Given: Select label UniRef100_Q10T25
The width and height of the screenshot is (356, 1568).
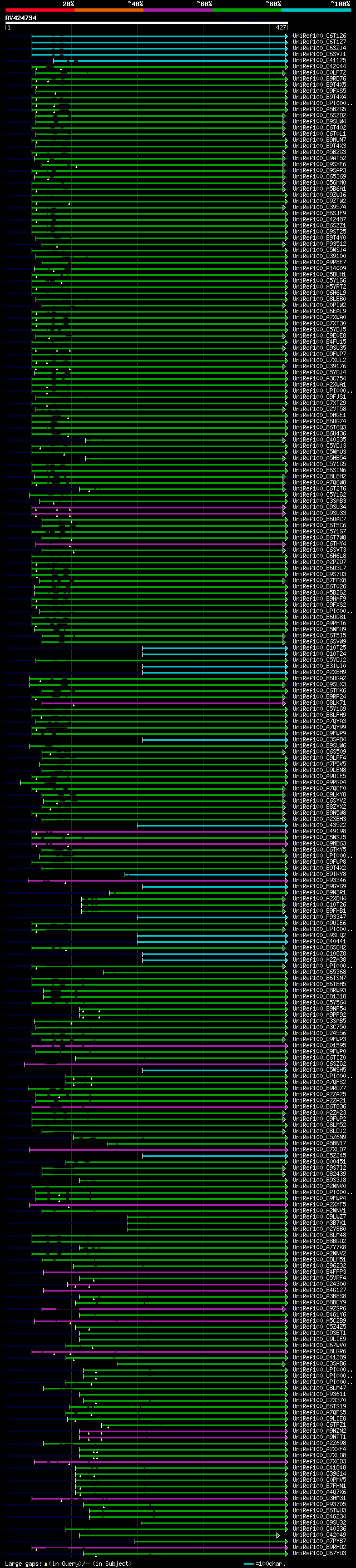Looking at the screenshot, I should 319,648.
